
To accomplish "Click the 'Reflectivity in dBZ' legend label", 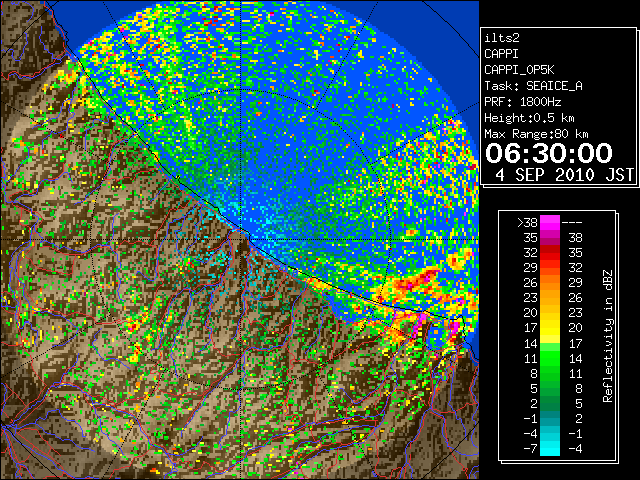I will click(608, 336).
